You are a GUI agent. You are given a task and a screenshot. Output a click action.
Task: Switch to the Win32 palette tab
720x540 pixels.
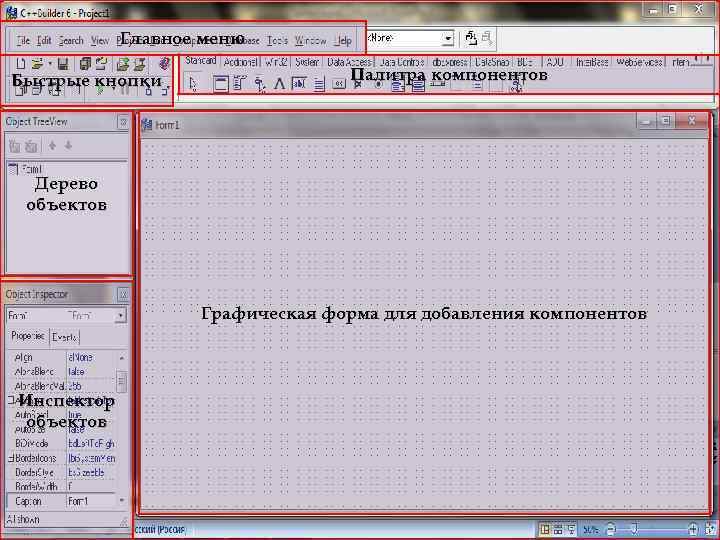(276, 62)
